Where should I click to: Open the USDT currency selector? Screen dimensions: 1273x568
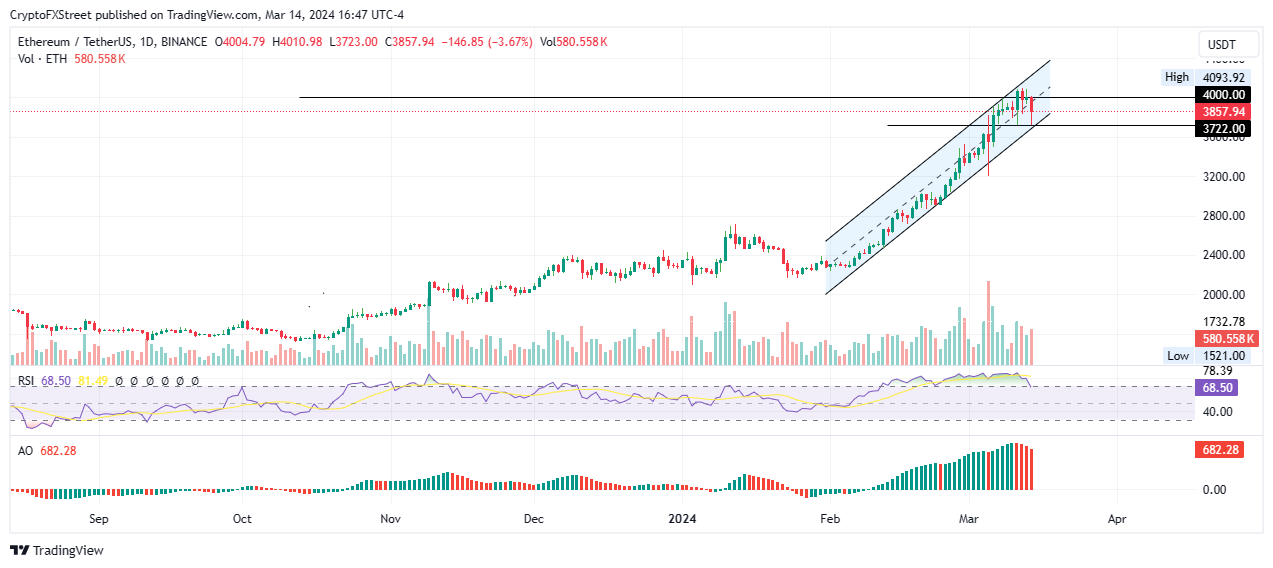coord(1222,45)
